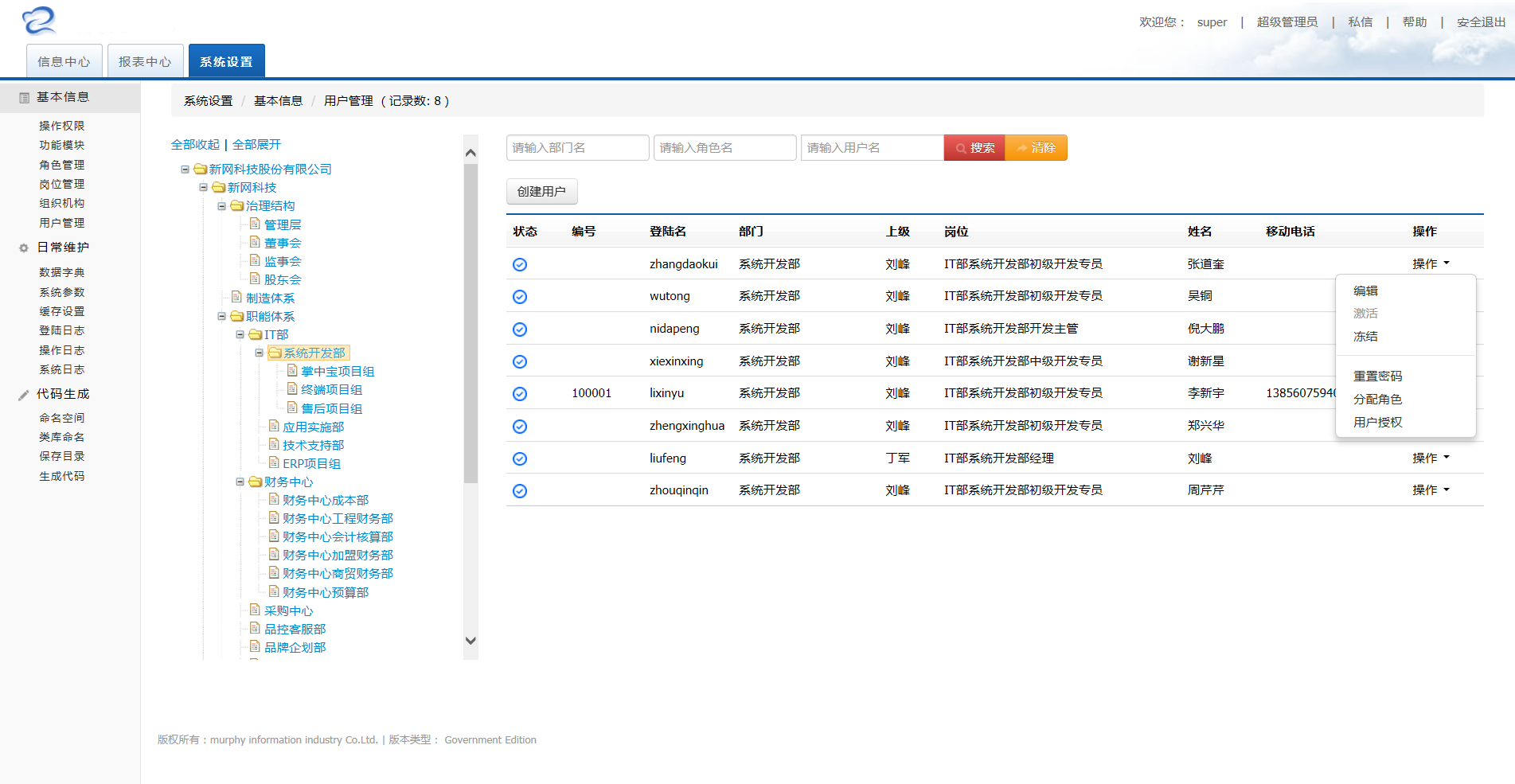Click the orange 清除 button
Image resolution: width=1515 pixels, height=784 pixels.
pyautogui.click(x=1036, y=148)
